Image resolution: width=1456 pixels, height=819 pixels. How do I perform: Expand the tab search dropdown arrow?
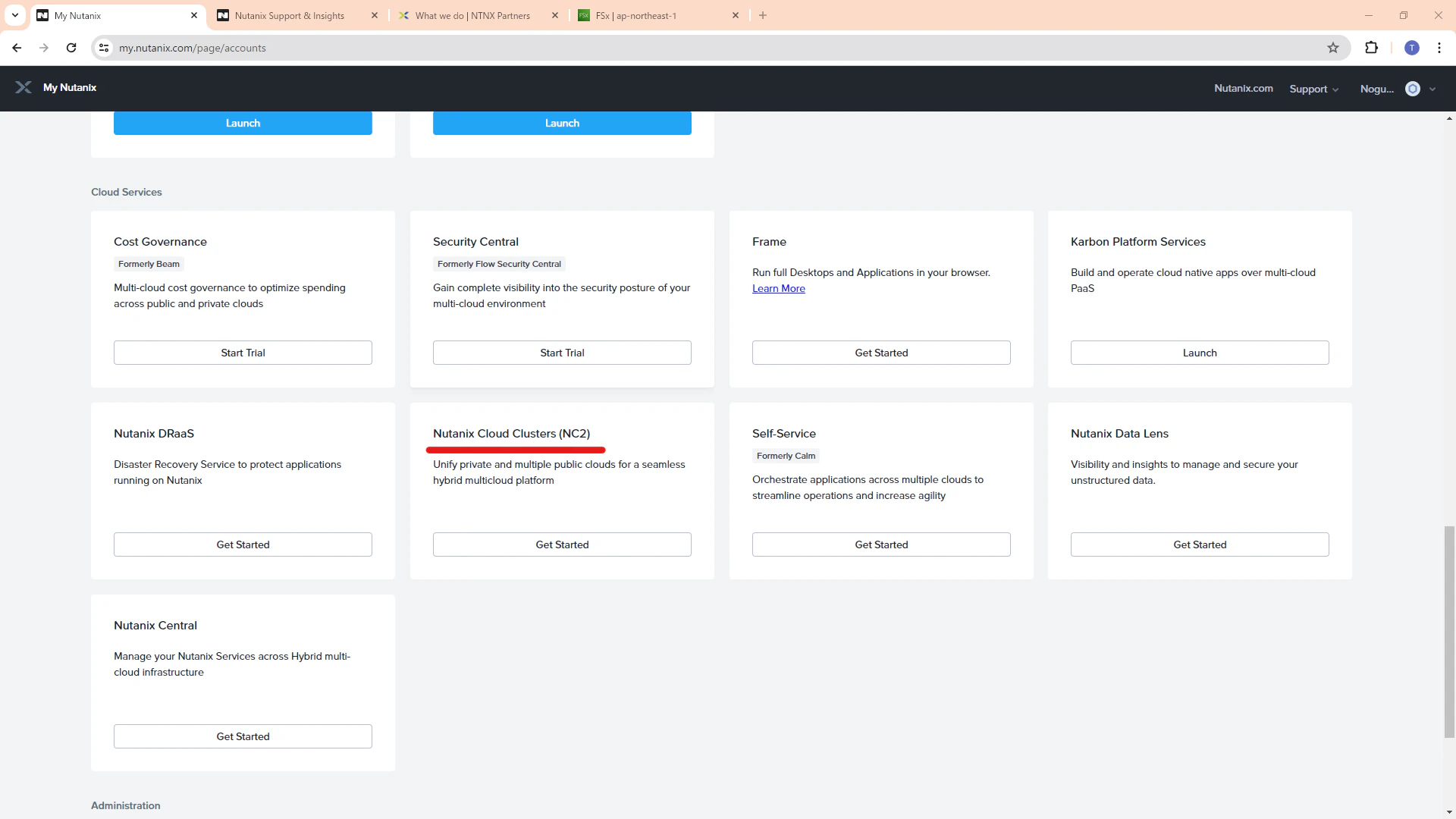(14, 15)
